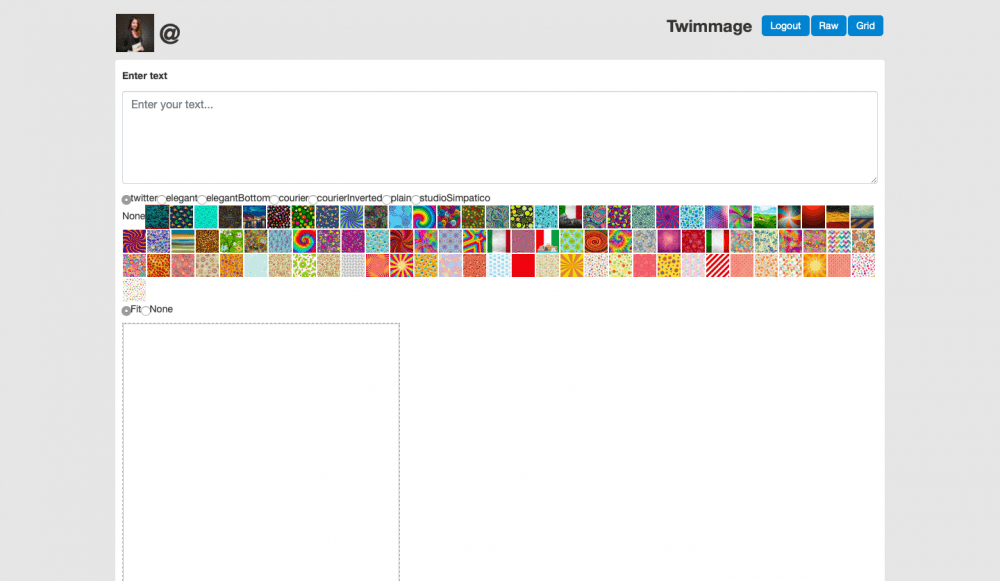Pick the night harbor photo background
Viewport: 1000px width, 581px height.
point(255,217)
